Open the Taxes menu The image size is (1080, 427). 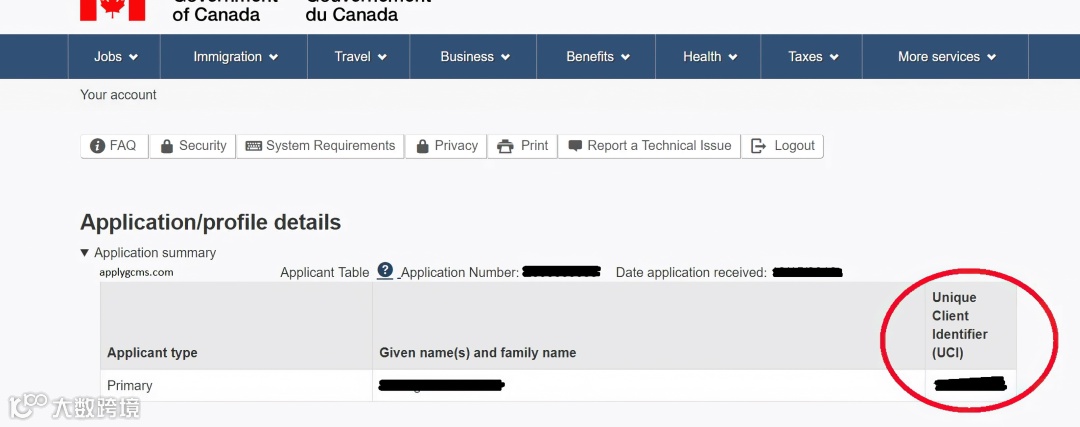coord(813,57)
